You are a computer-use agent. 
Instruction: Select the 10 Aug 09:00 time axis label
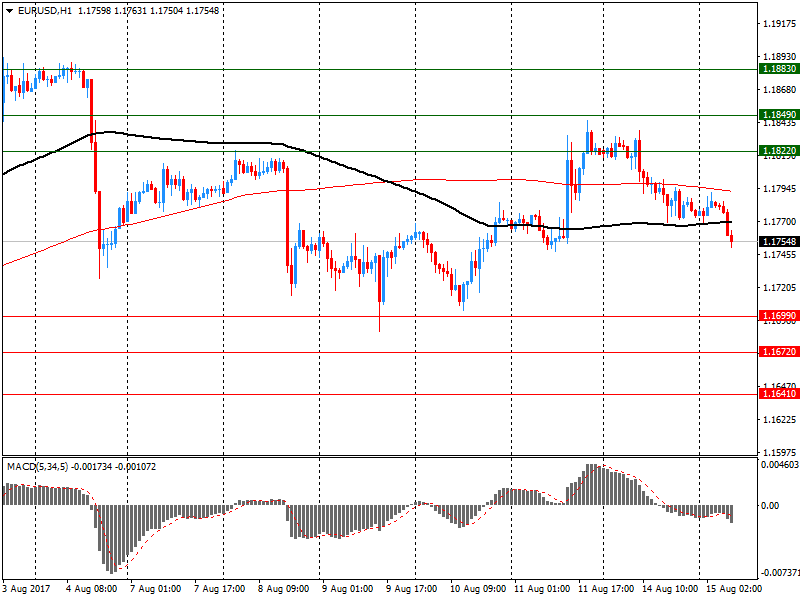tap(478, 589)
